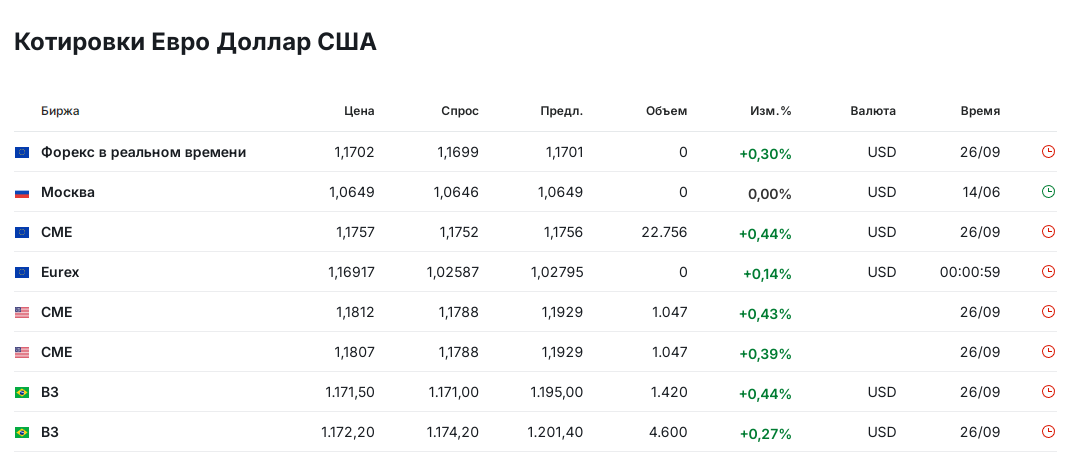
Task: Sort quotes by the Цена column header
Action: tap(359, 111)
